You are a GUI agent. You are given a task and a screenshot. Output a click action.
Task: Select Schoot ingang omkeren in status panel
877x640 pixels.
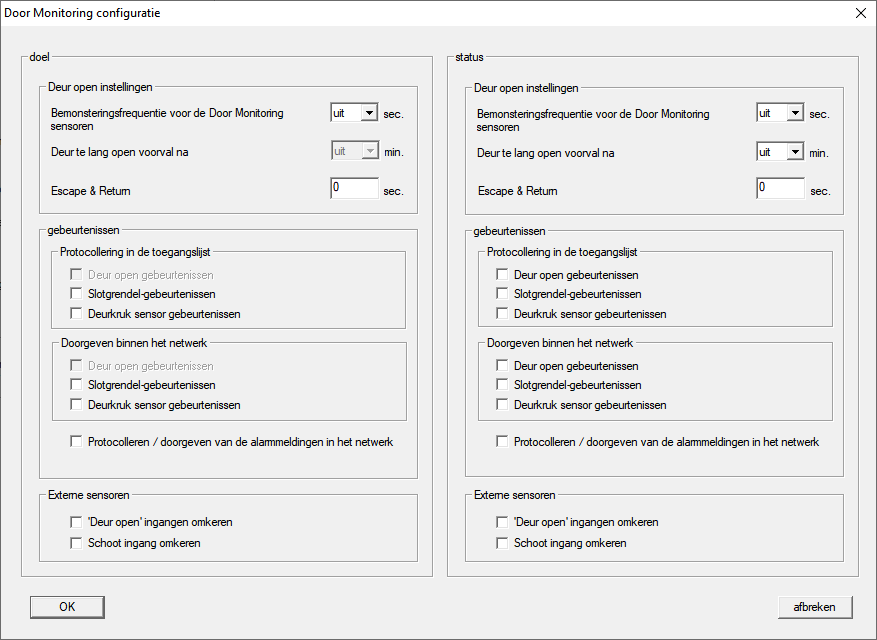click(x=503, y=543)
